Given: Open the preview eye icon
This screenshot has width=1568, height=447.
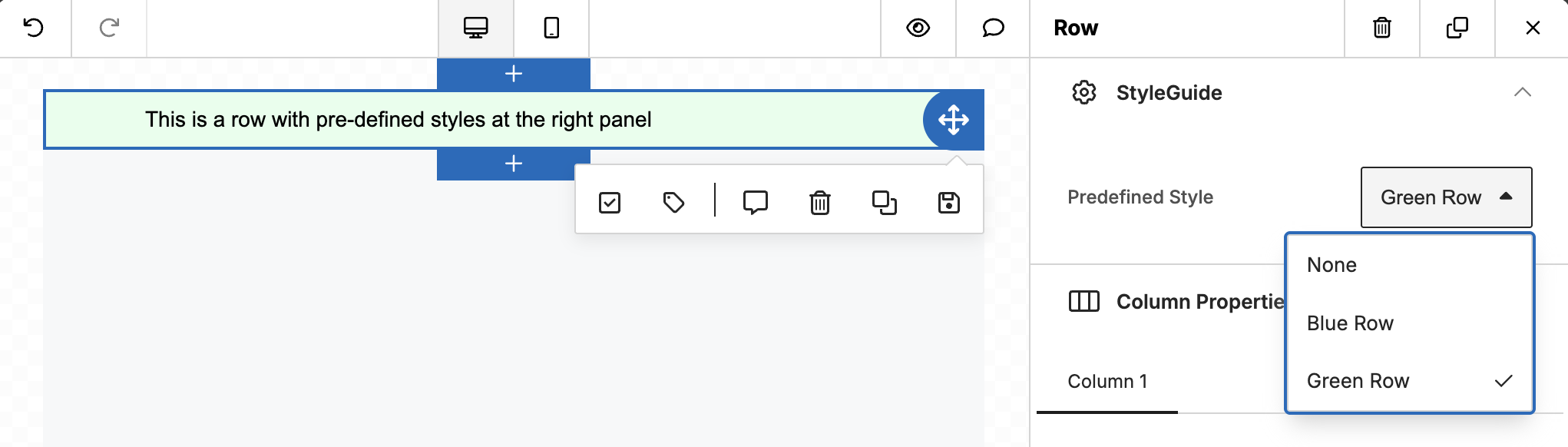Looking at the screenshot, I should coord(918,28).
